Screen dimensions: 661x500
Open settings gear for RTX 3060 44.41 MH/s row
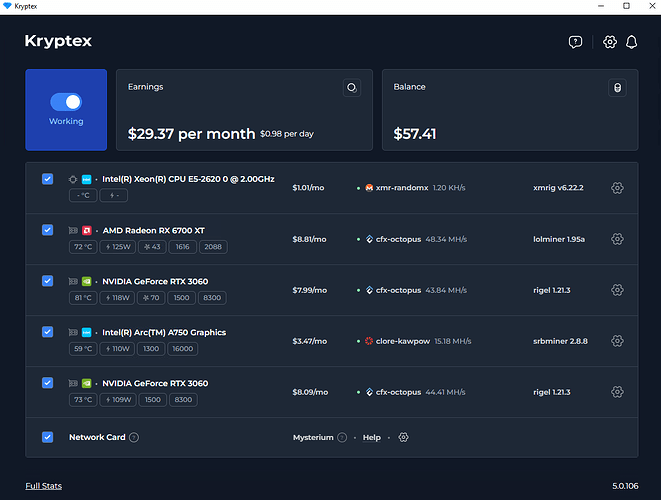point(617,392)
